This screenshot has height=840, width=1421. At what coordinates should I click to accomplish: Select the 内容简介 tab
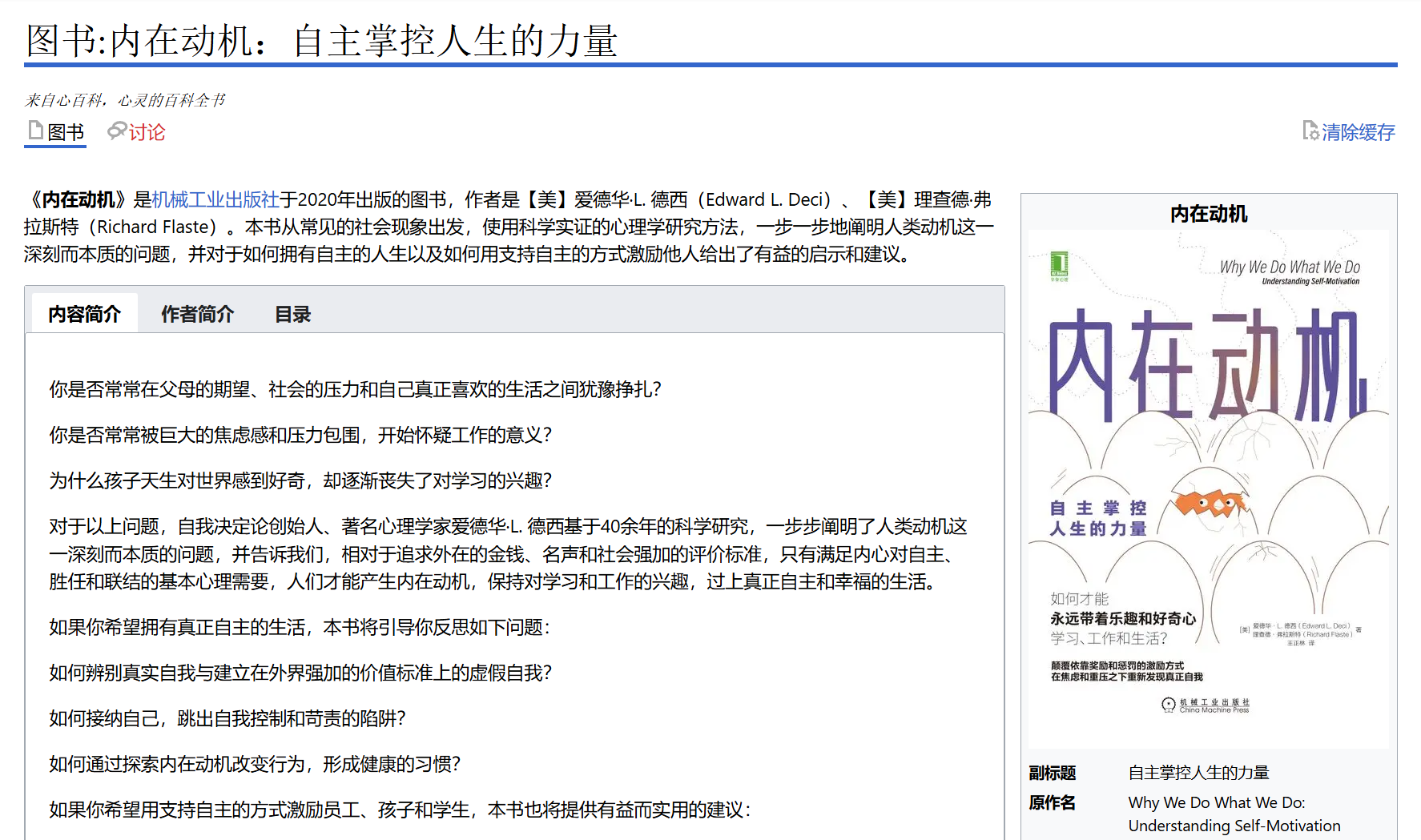tap(85, 314)
